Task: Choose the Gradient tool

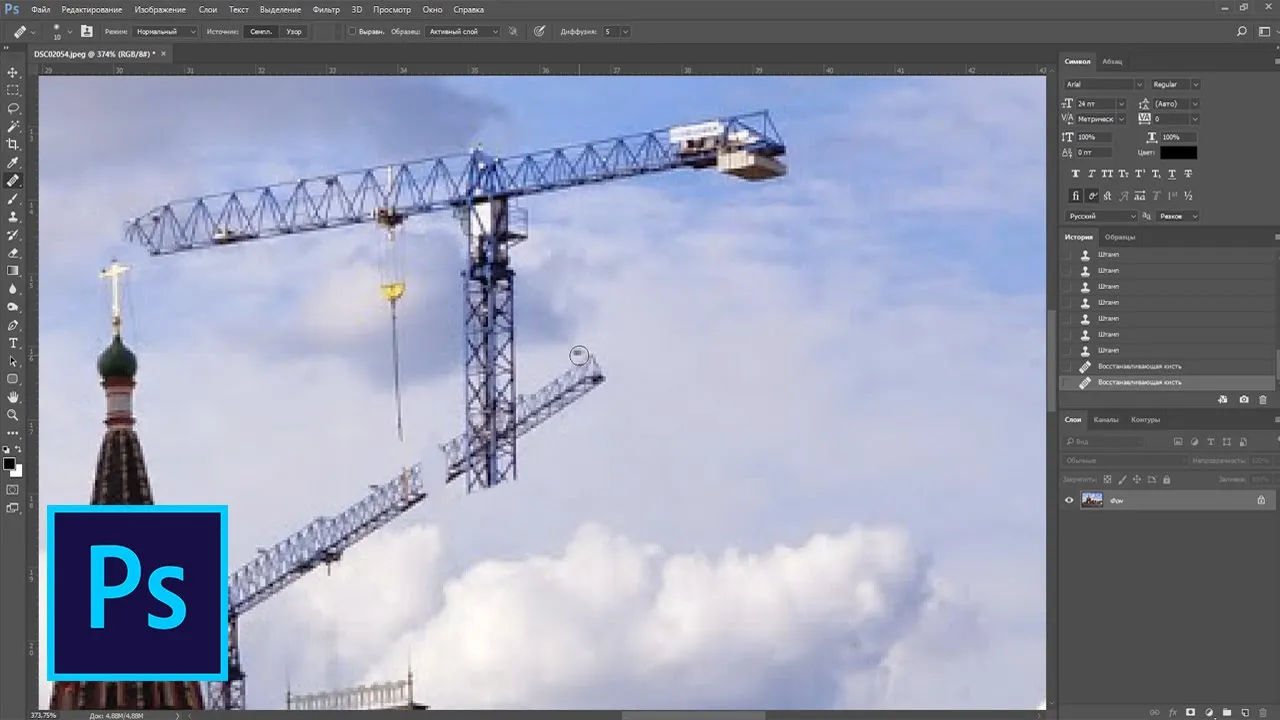Action: click(x=13, y=271)
